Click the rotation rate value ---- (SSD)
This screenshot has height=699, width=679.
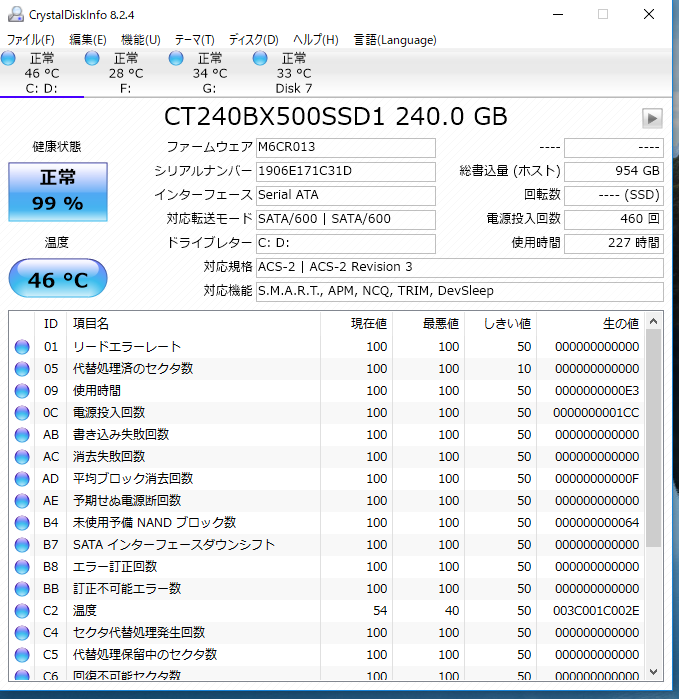click(x=613, y=195)
